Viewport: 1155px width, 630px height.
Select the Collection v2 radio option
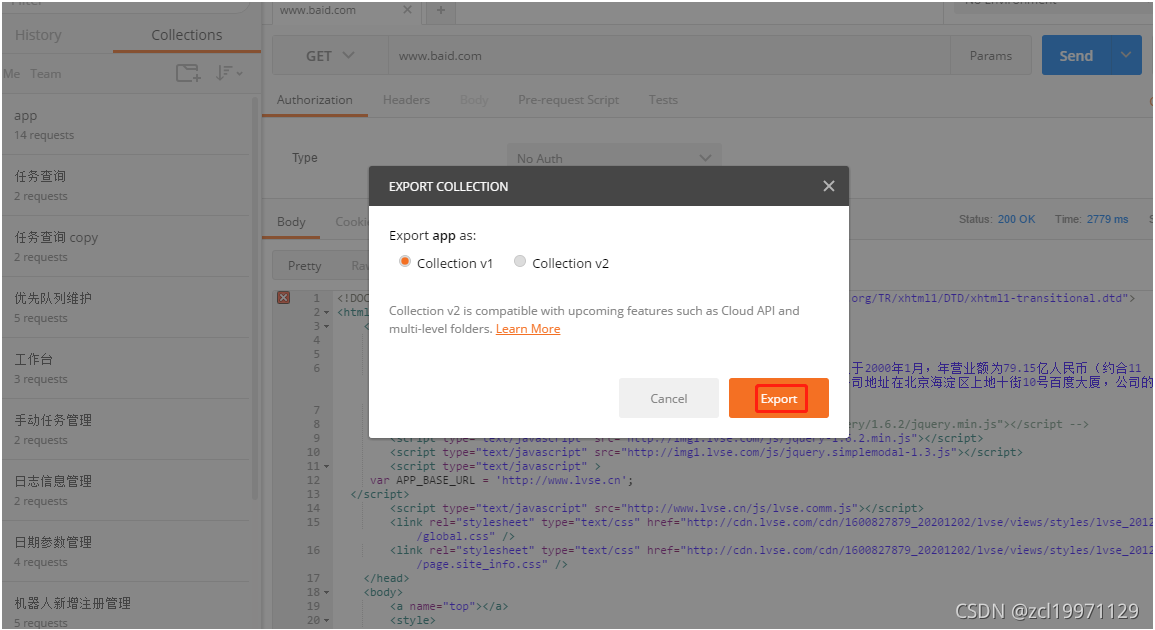pos(520,262)
